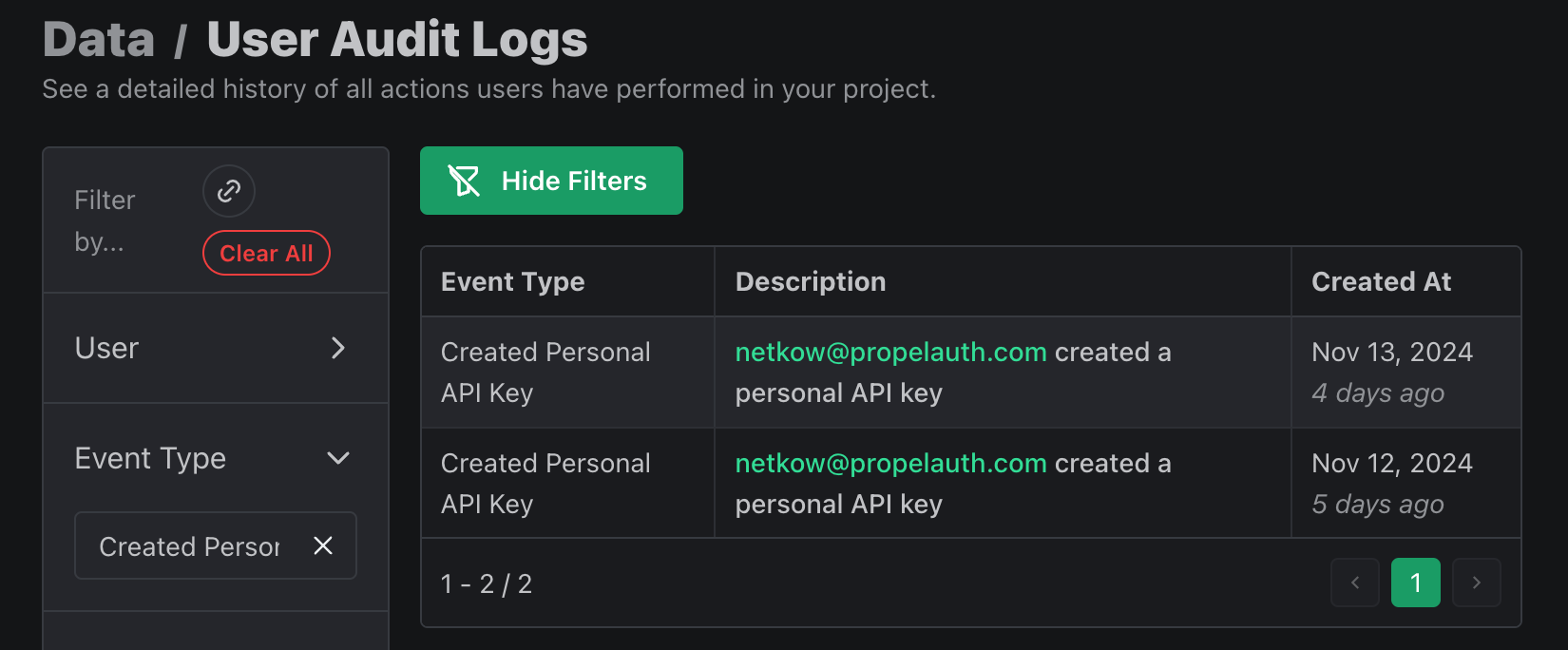Select page 1 in pagination
The height and width of the screenshot is (650, 1568).
point(1416,583)
